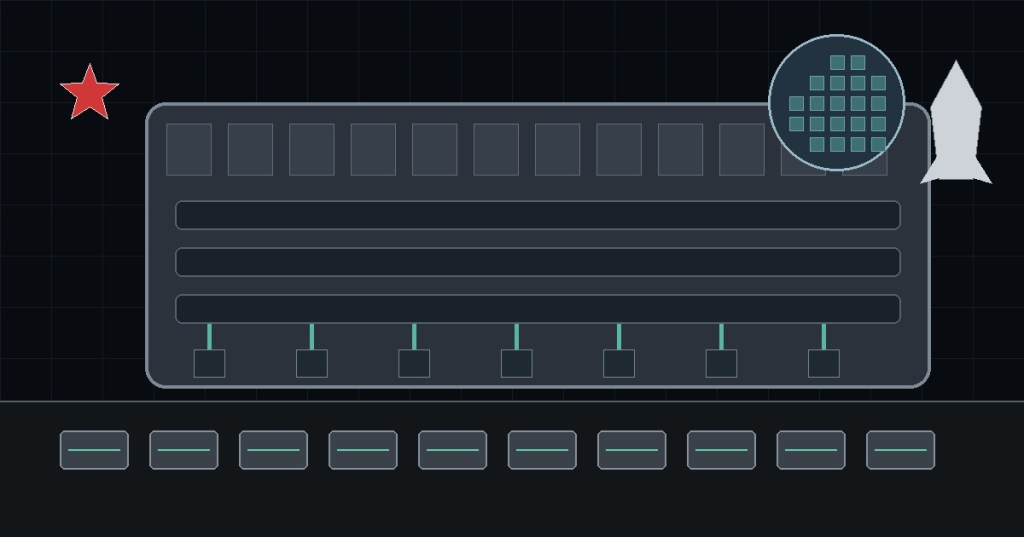Select the seventh small connected square from left
The width and height of the screenshot is (1024, 537).
(x=824, y=364)
